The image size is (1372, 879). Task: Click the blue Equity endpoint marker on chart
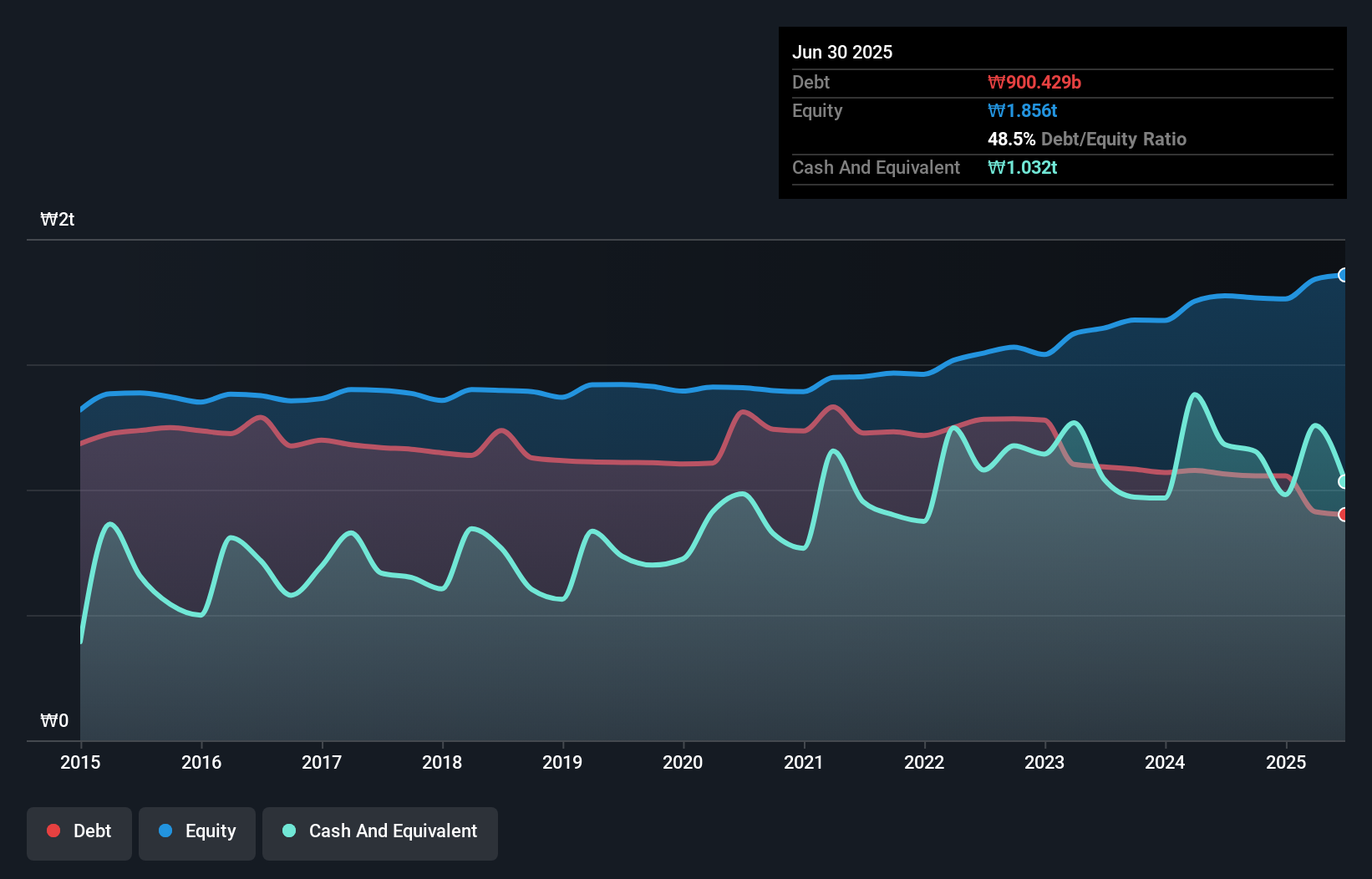pyautogui.click(x=1344, y=275)
